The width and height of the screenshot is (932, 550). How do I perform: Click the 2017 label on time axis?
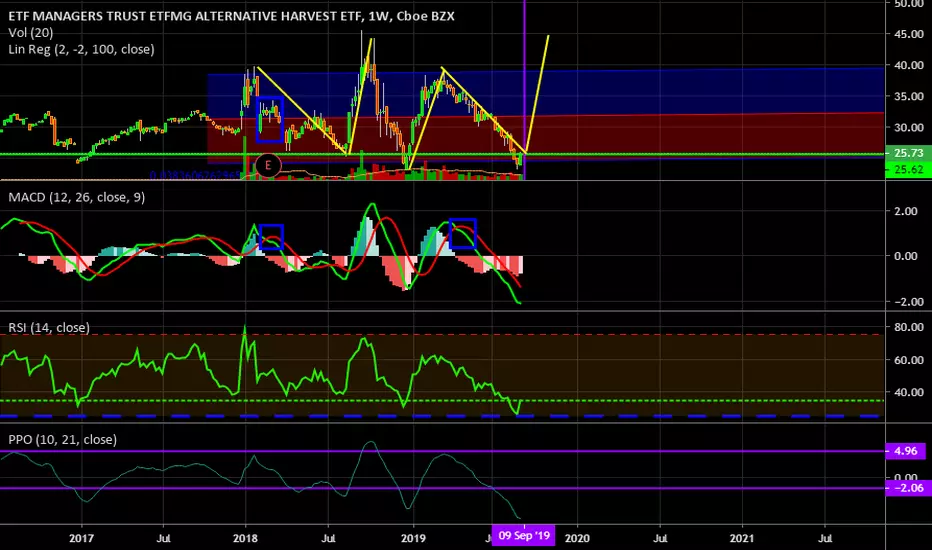point(81,539)
